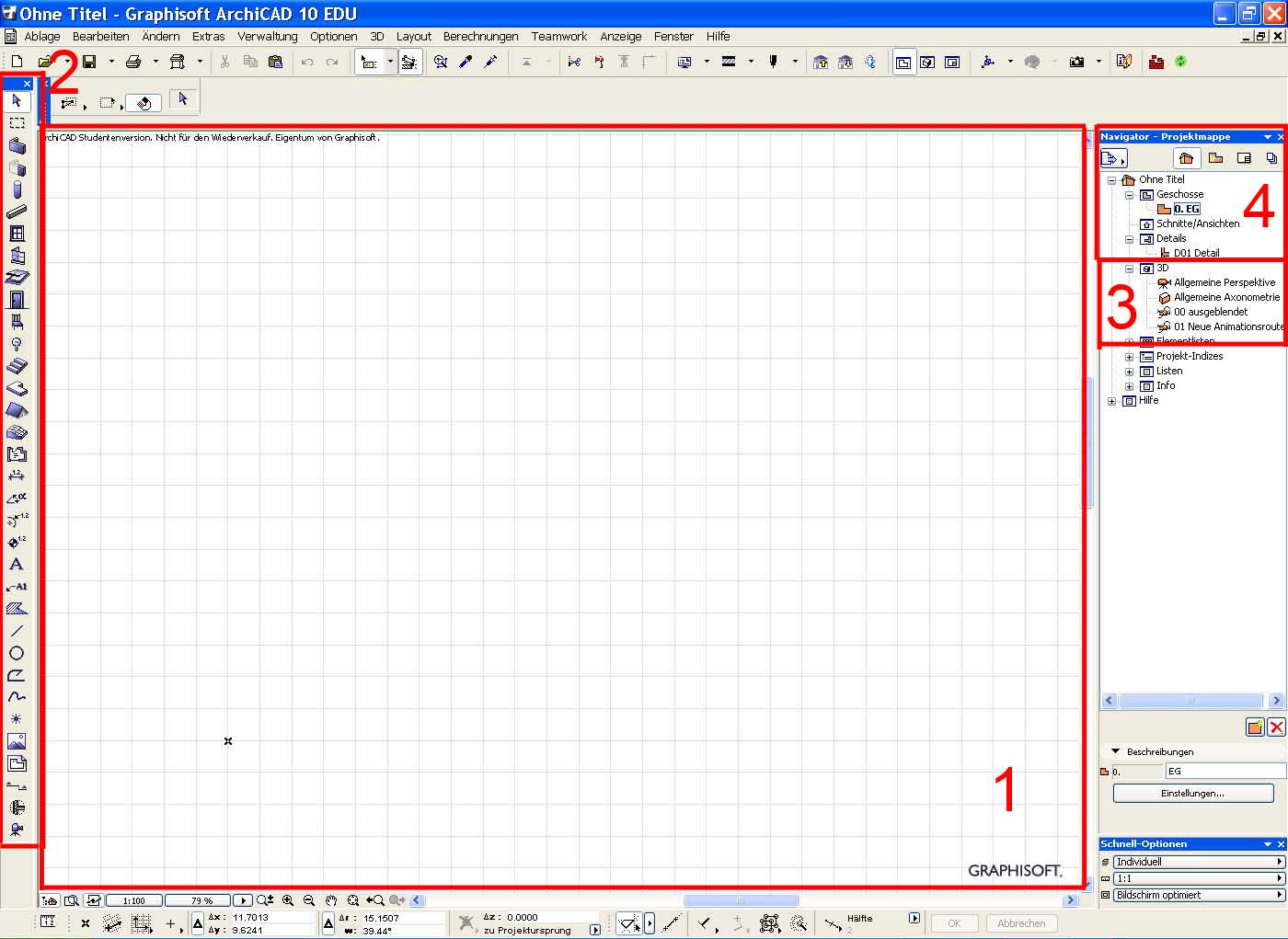Pick the Circle/Arc tool
The width and height of the screenshot is (1288, 939).
click(17, 653)
